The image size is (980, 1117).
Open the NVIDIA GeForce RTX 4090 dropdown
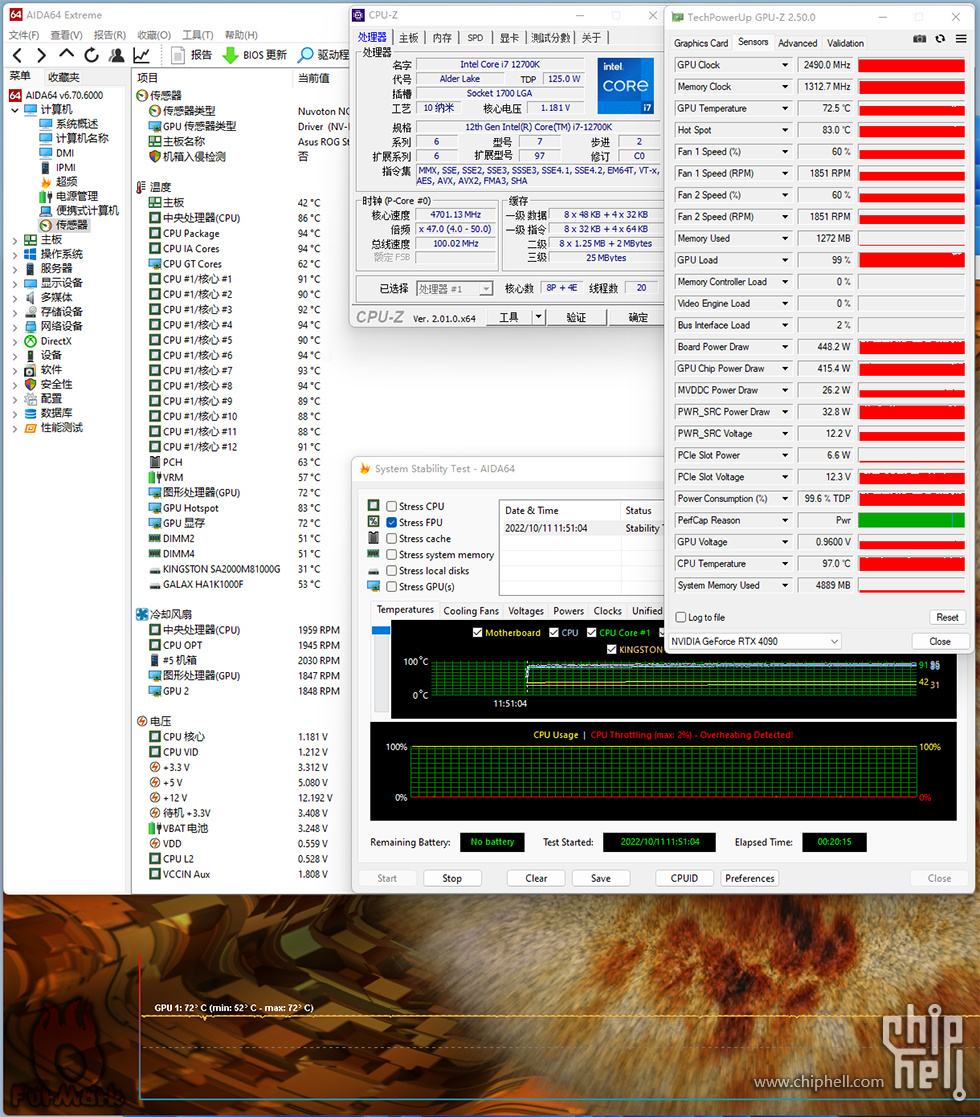point(756,641)
